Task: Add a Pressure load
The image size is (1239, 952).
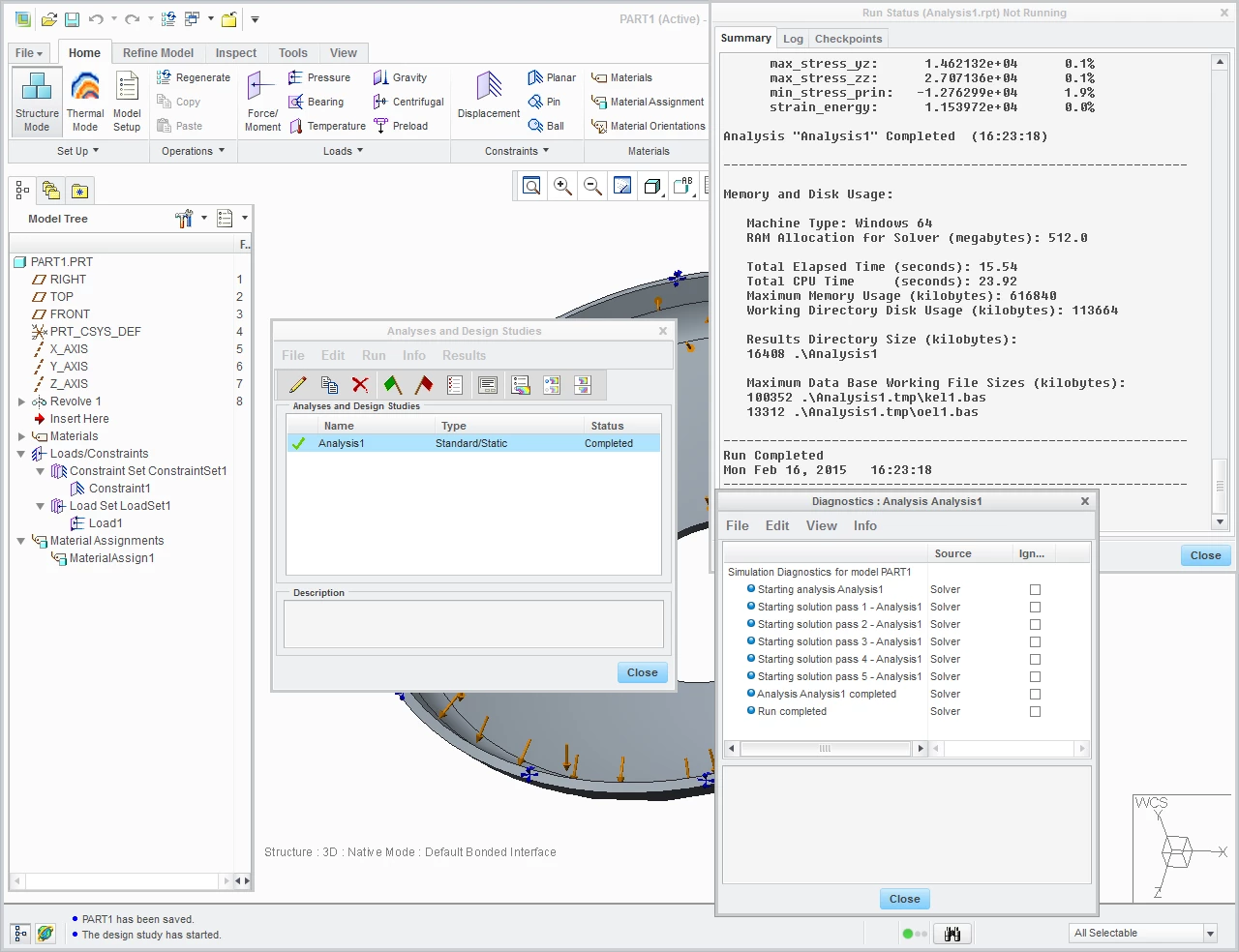Action: [x=319, y=77]
